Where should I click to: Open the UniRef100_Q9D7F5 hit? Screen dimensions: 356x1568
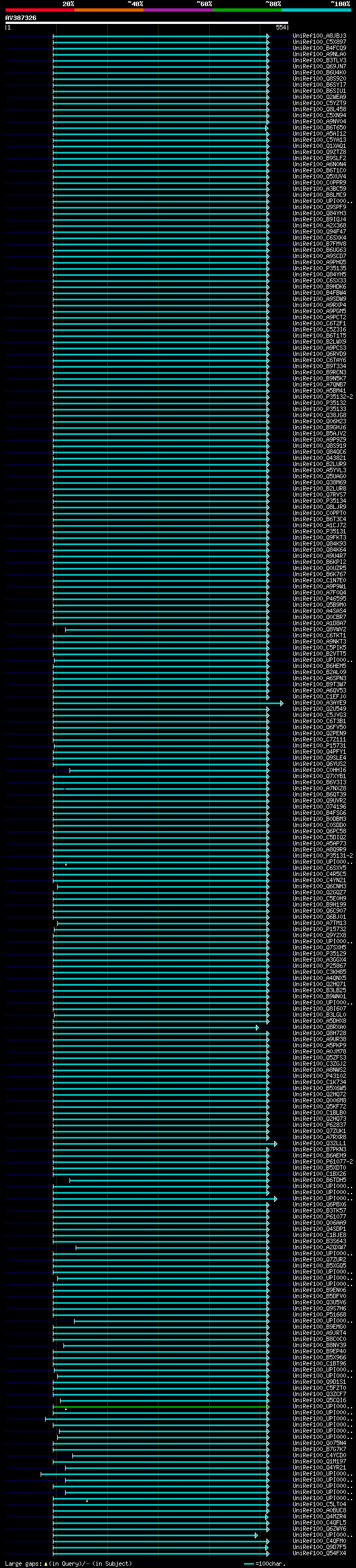pos(319,1547)
